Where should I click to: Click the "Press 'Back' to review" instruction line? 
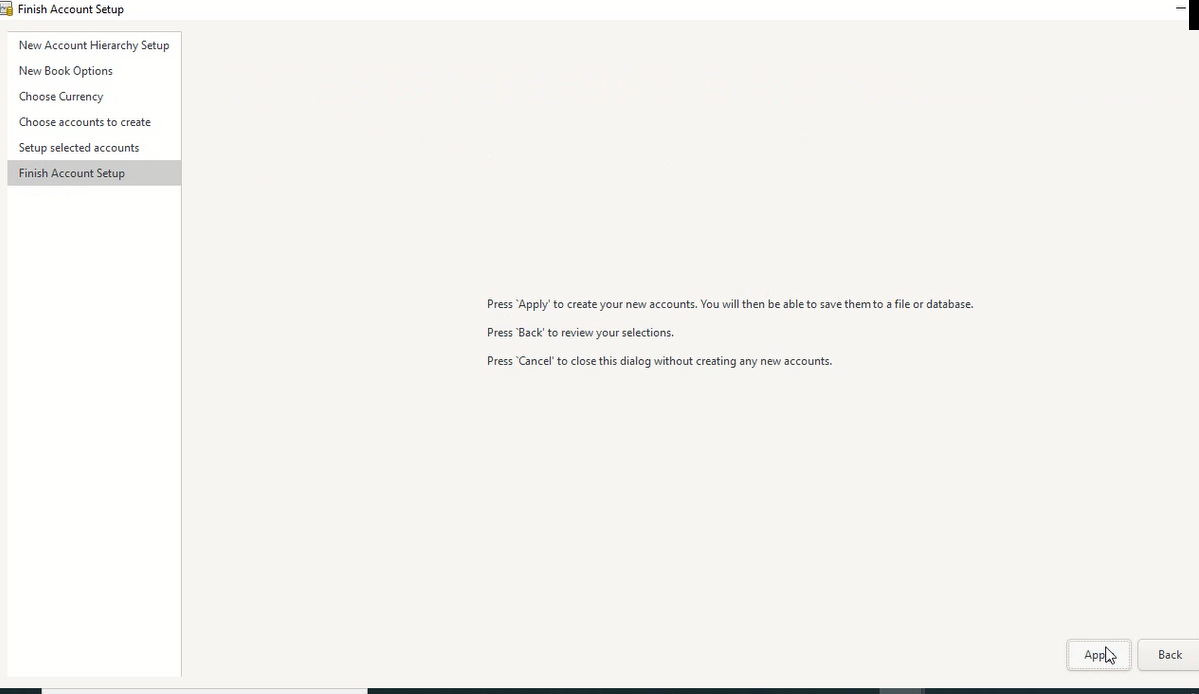pyautogui.click(x=580, y=333)
